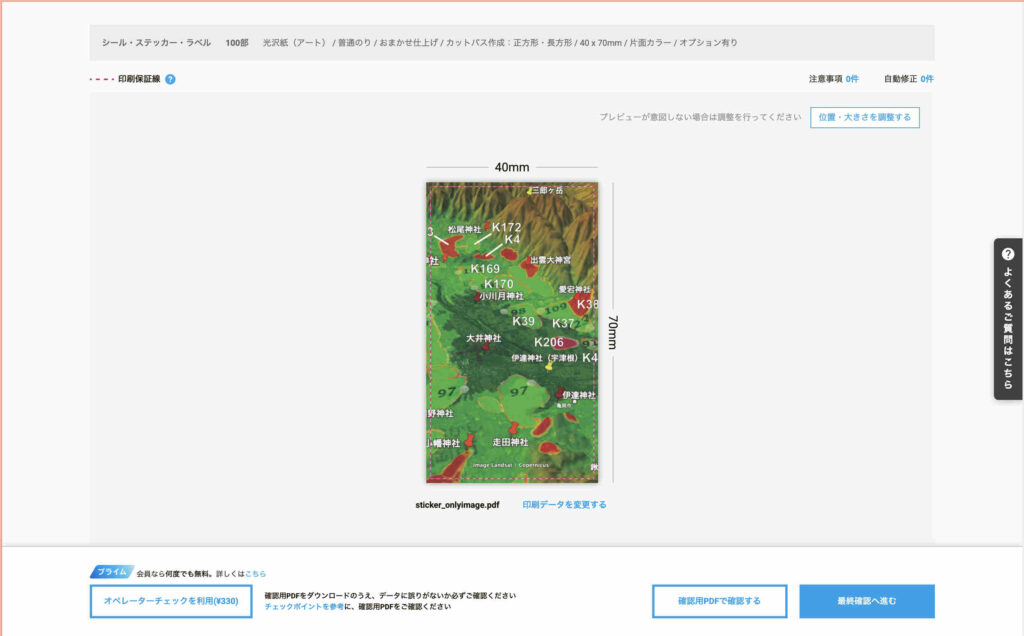The image size is (1024, 636).
Task: Click the 40mm width dimension label
Action: [x=512, y=167]
